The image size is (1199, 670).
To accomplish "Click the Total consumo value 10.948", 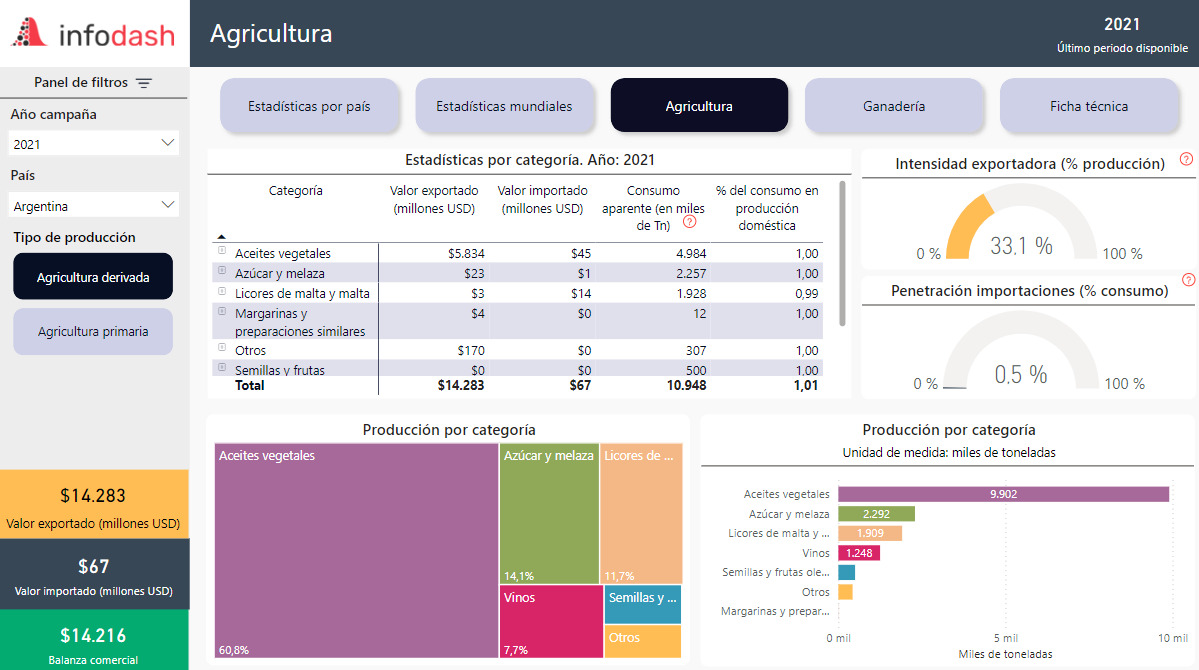I will tap(687, 385).
